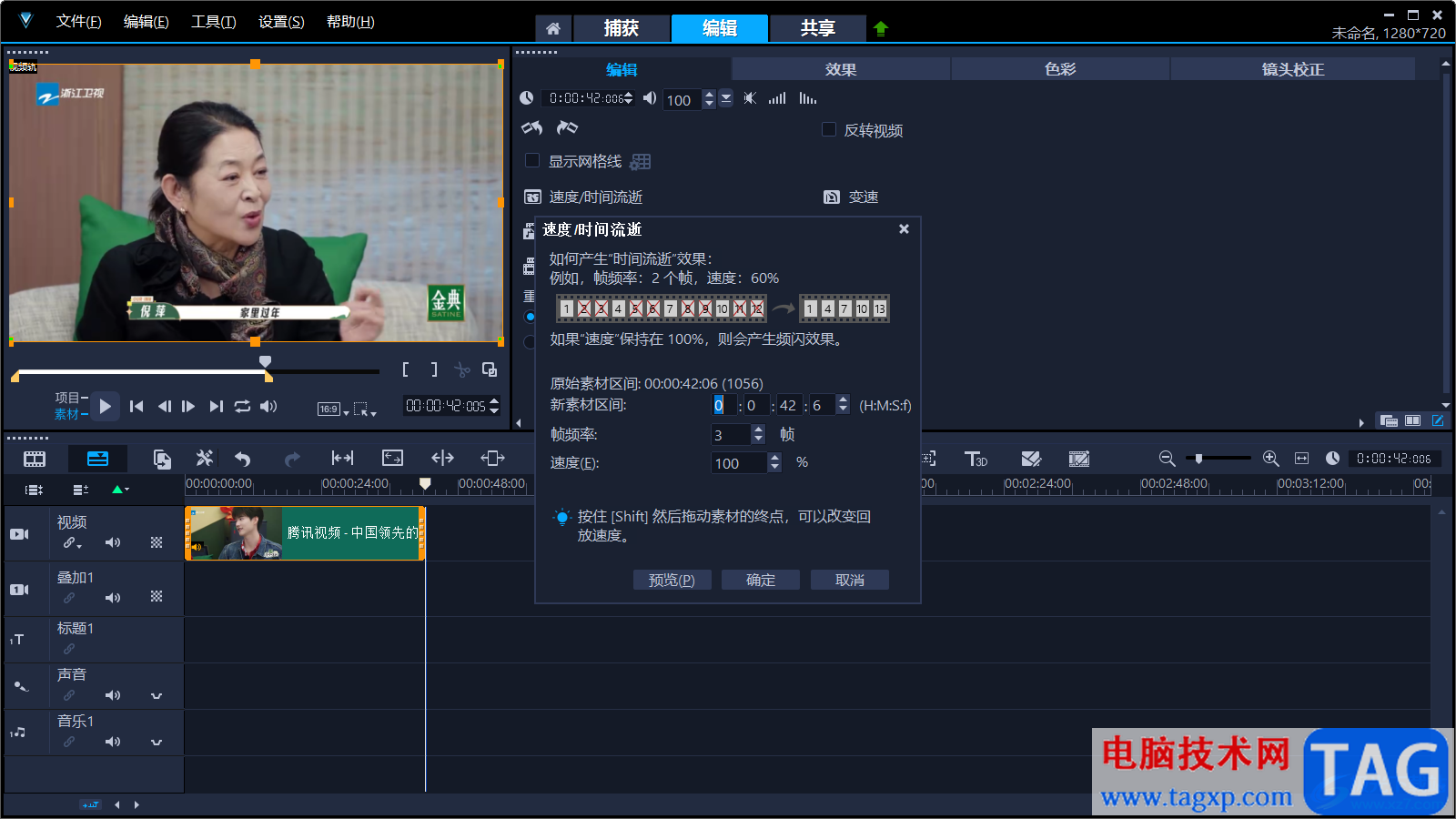Screen dimensions: 1456x819
Task: Play the preview clip
Action: (x=106, y=407)
